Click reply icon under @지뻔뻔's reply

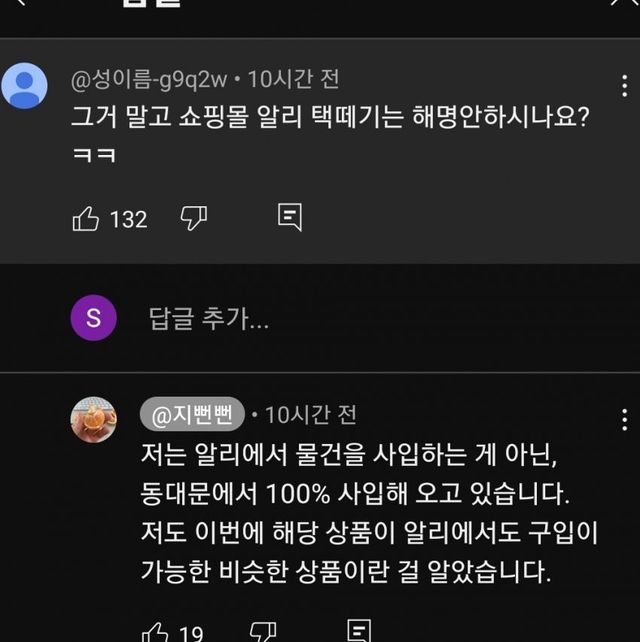[x=357, y=631]
